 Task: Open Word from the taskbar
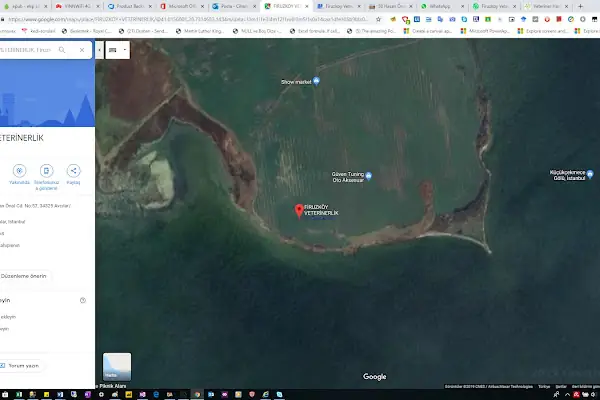tap(60, 395)
